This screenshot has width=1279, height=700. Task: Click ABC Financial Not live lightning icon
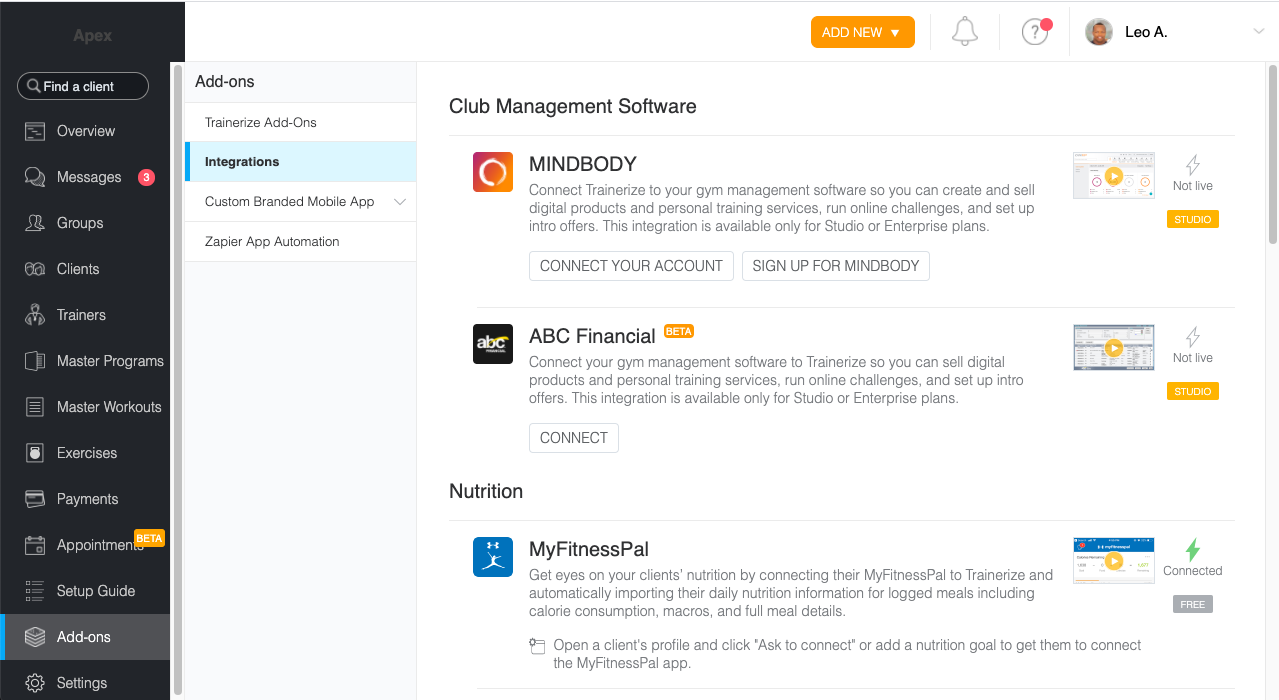[x=1193, y=337]
